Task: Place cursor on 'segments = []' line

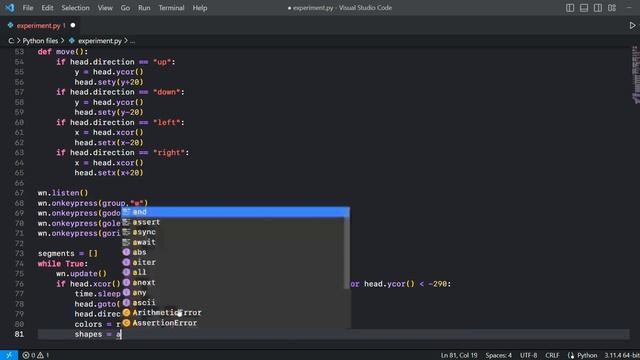Action: pyautogui.click(x=68, y=253)
